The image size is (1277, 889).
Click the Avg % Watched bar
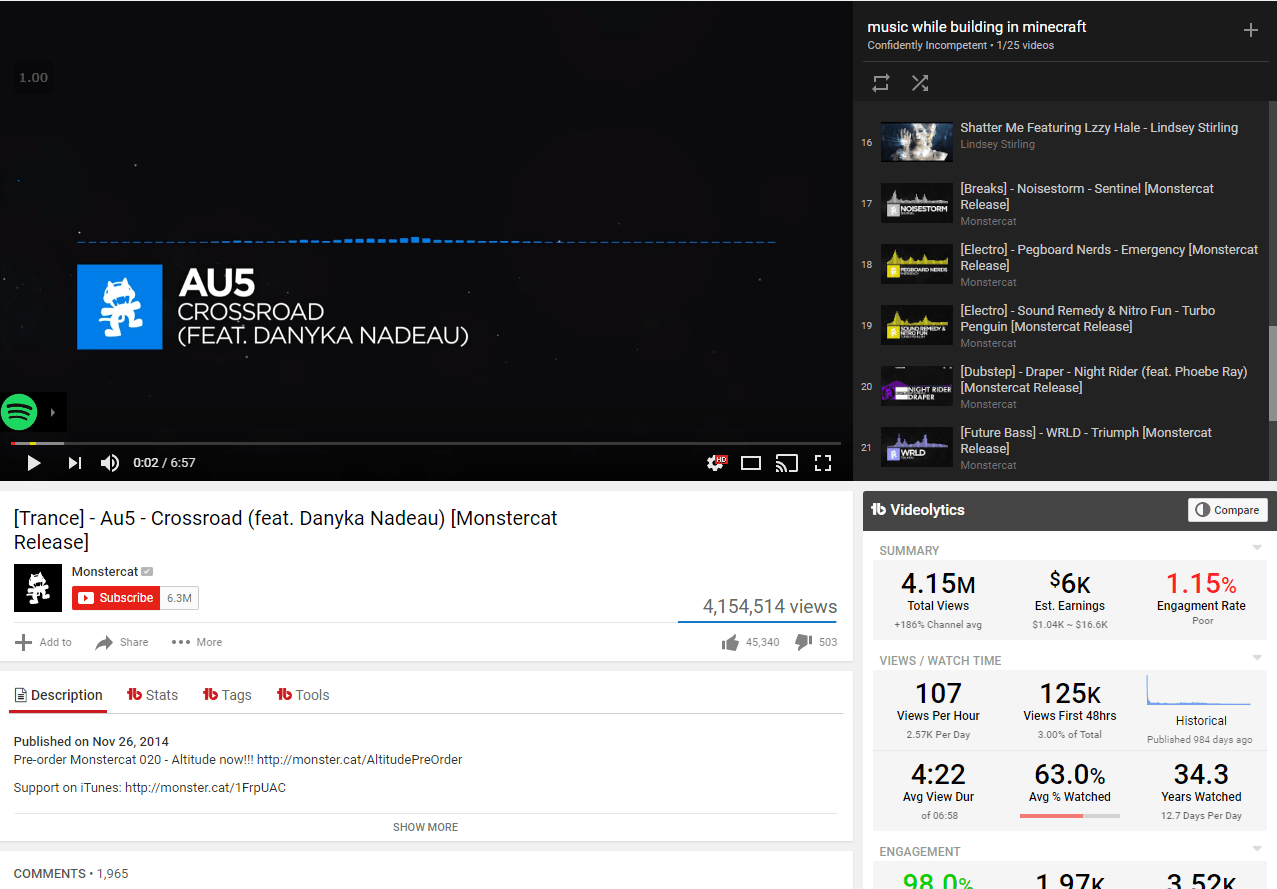click(1070, 816)
